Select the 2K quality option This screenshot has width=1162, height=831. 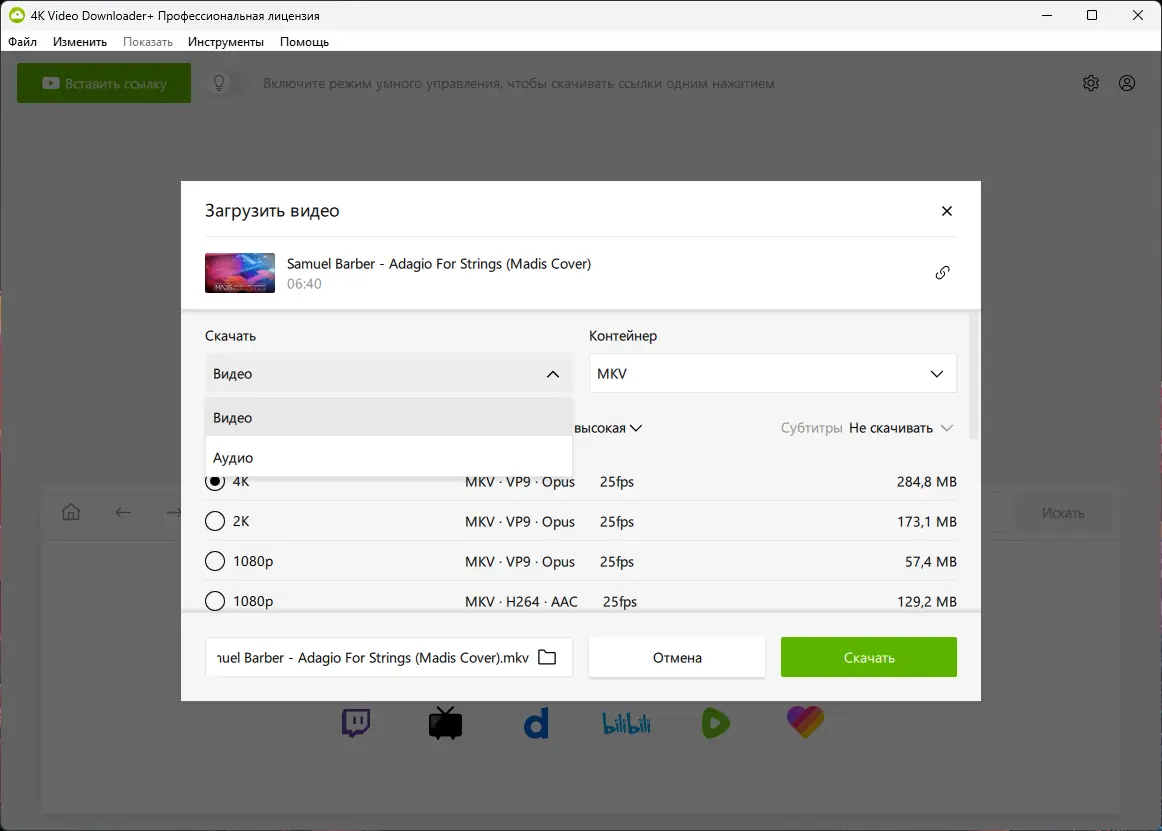215,522
